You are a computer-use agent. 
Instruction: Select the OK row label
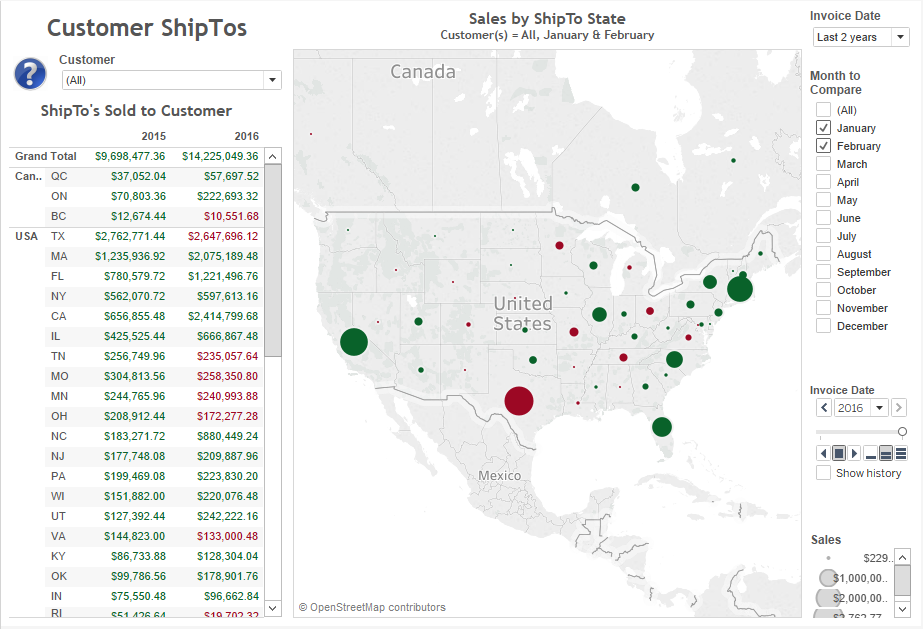(x=59, y=576)
